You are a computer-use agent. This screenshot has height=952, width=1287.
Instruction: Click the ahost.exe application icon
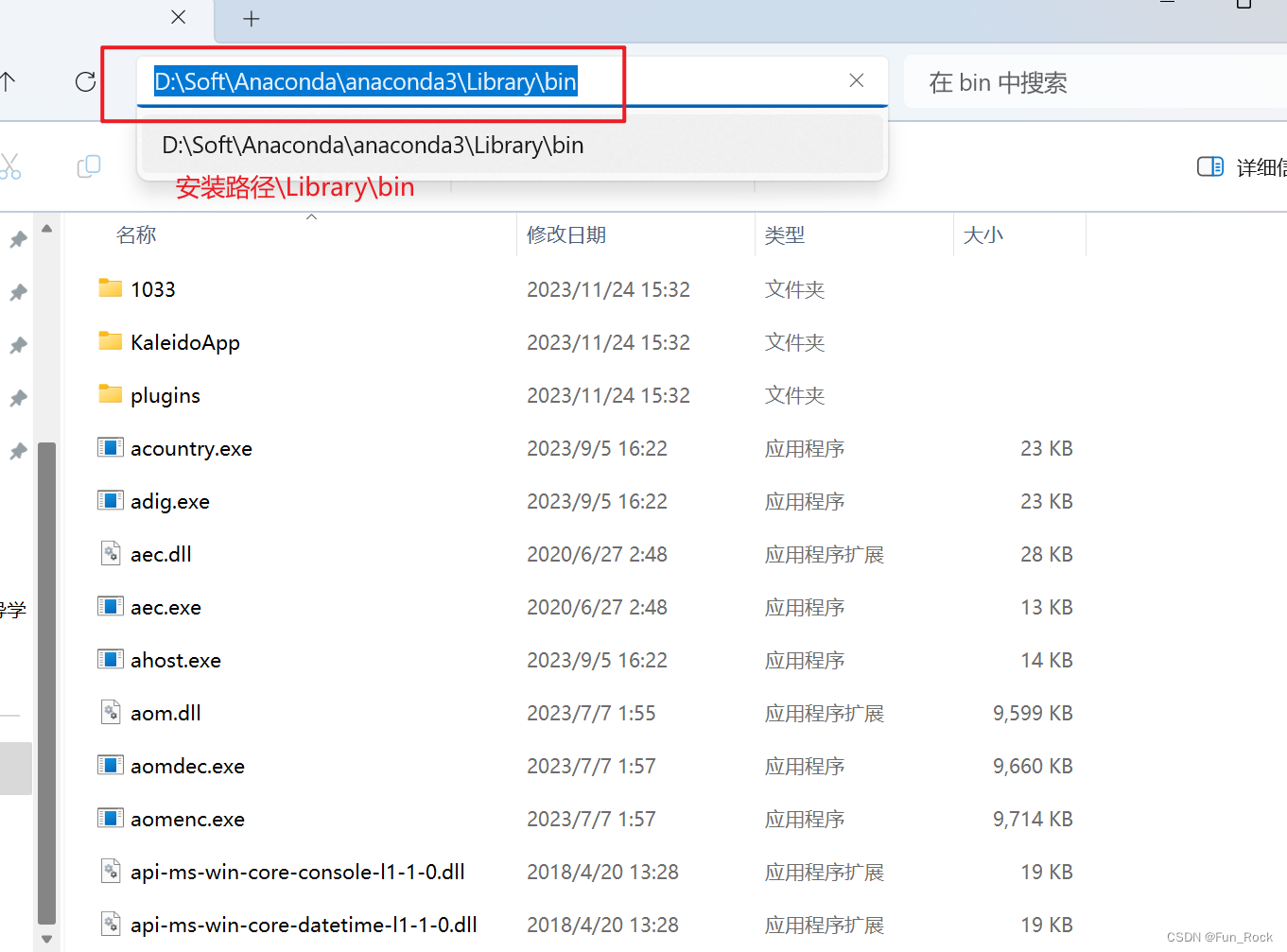[x=111, y=659]
